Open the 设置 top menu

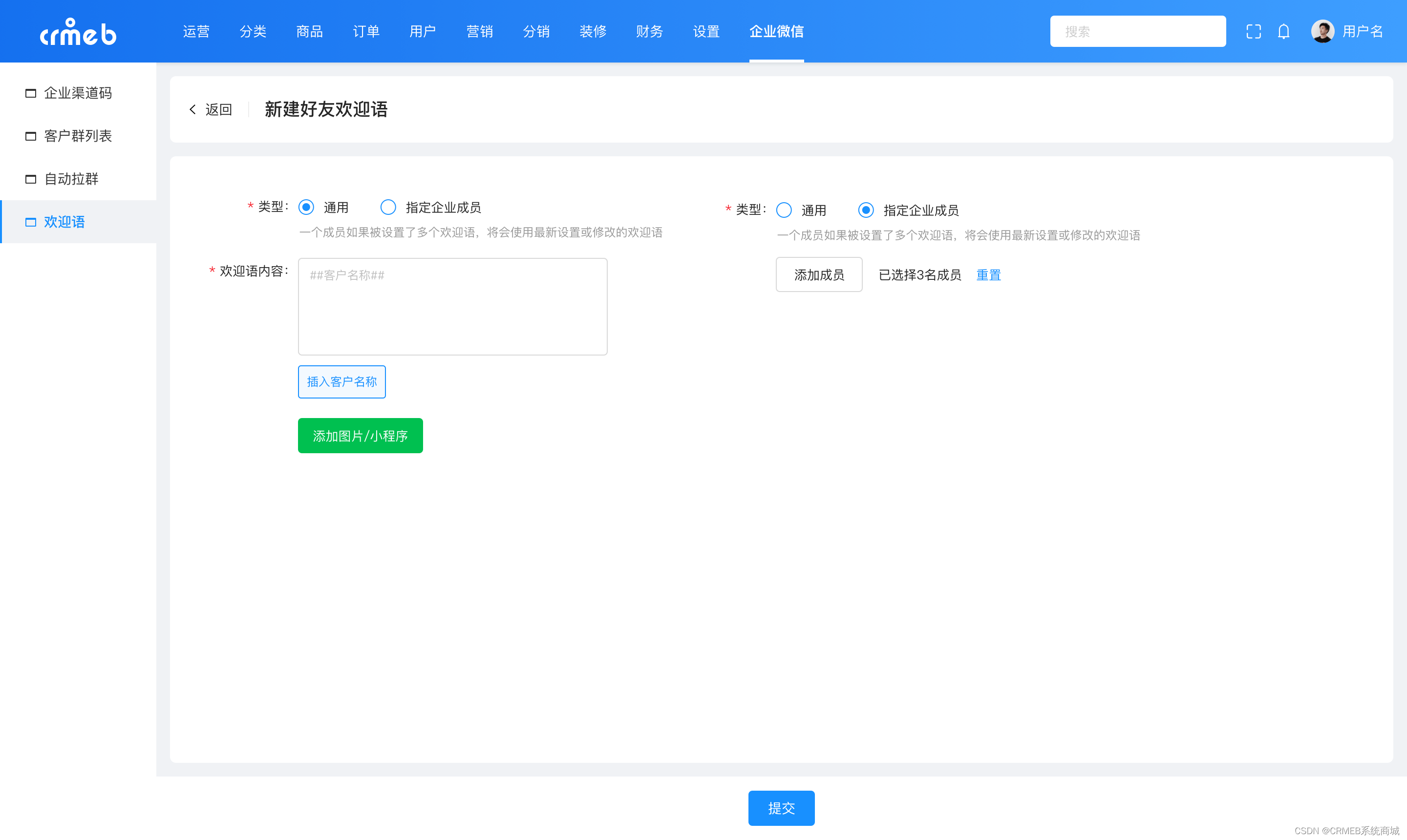[705, 32]
